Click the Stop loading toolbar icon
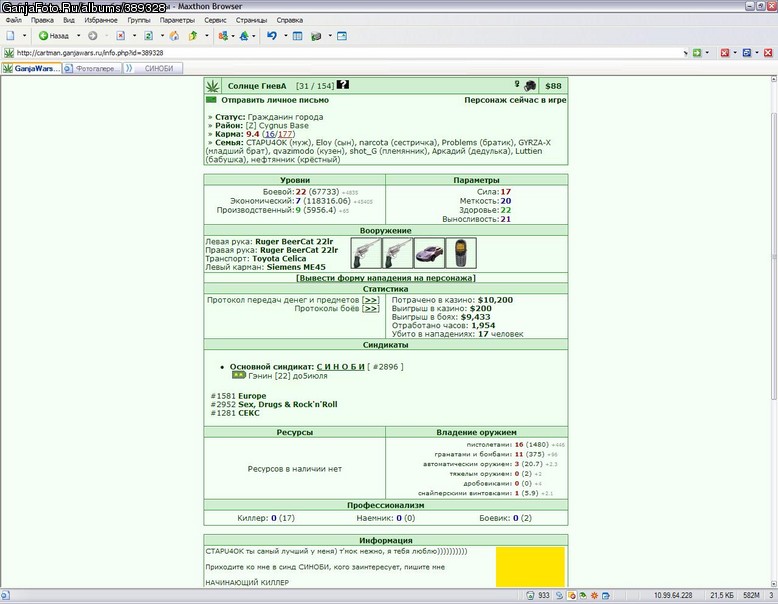 (x=121, y=36)
